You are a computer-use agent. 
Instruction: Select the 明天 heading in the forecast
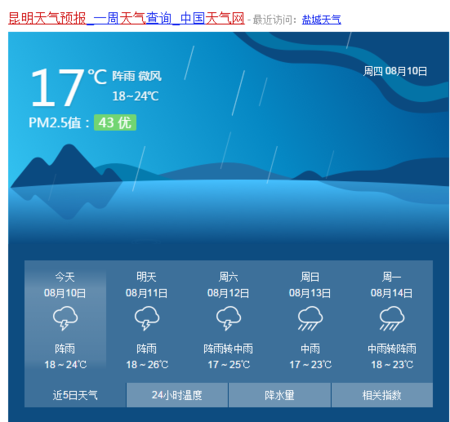pyautogui.click(x=146, y=277)
